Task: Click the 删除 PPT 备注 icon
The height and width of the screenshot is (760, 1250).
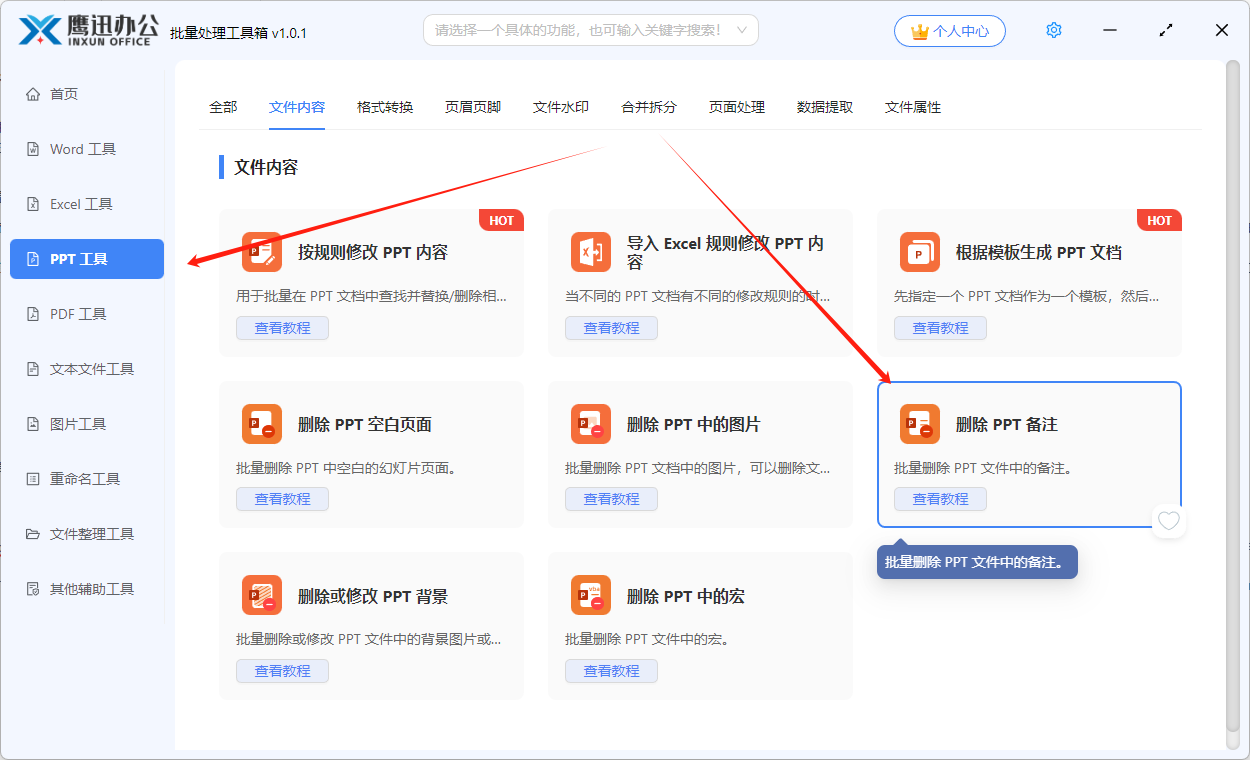Action: tap(919, 424)
